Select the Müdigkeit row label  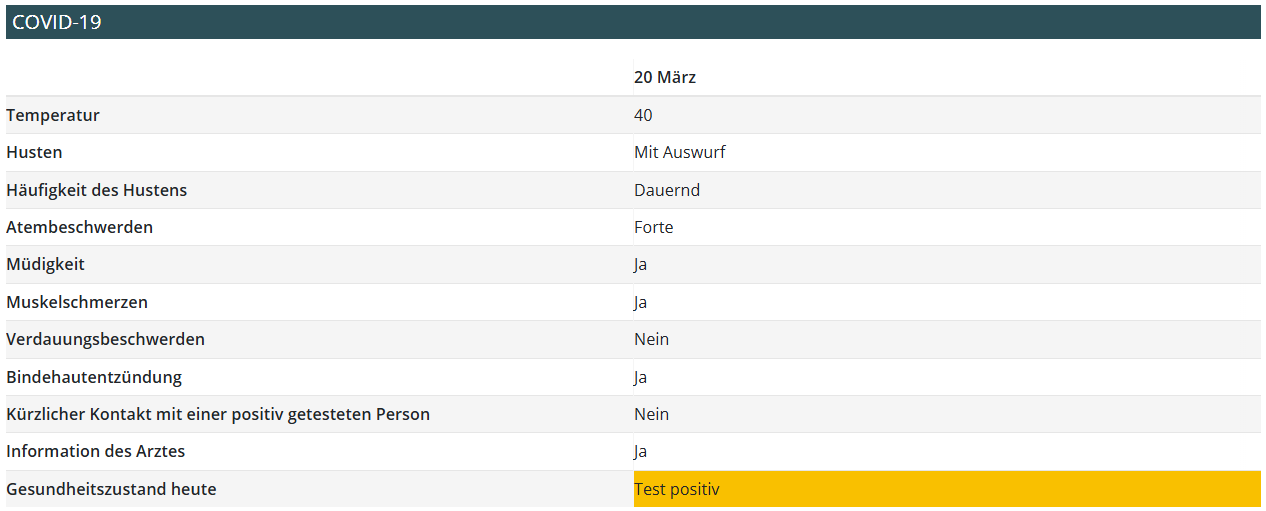45,265
